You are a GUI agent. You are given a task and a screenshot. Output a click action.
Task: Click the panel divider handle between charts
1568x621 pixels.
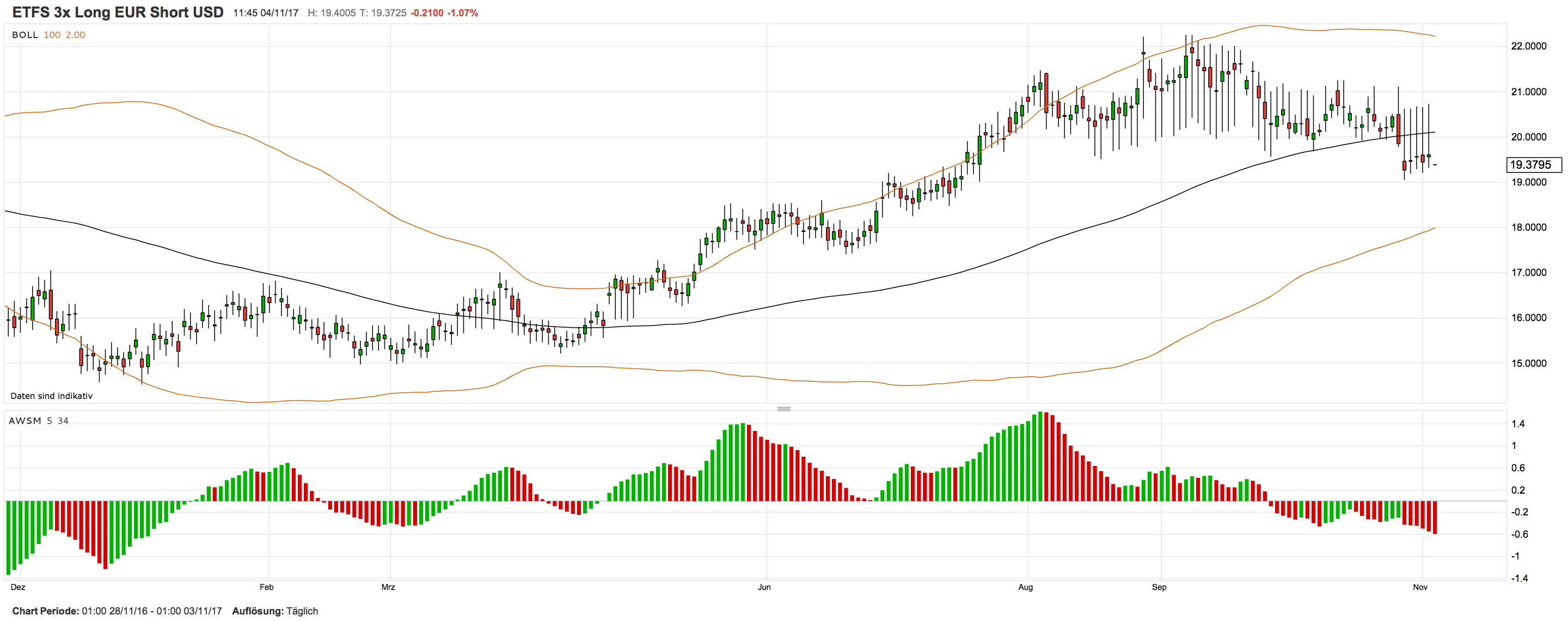[x=786, y=410]
